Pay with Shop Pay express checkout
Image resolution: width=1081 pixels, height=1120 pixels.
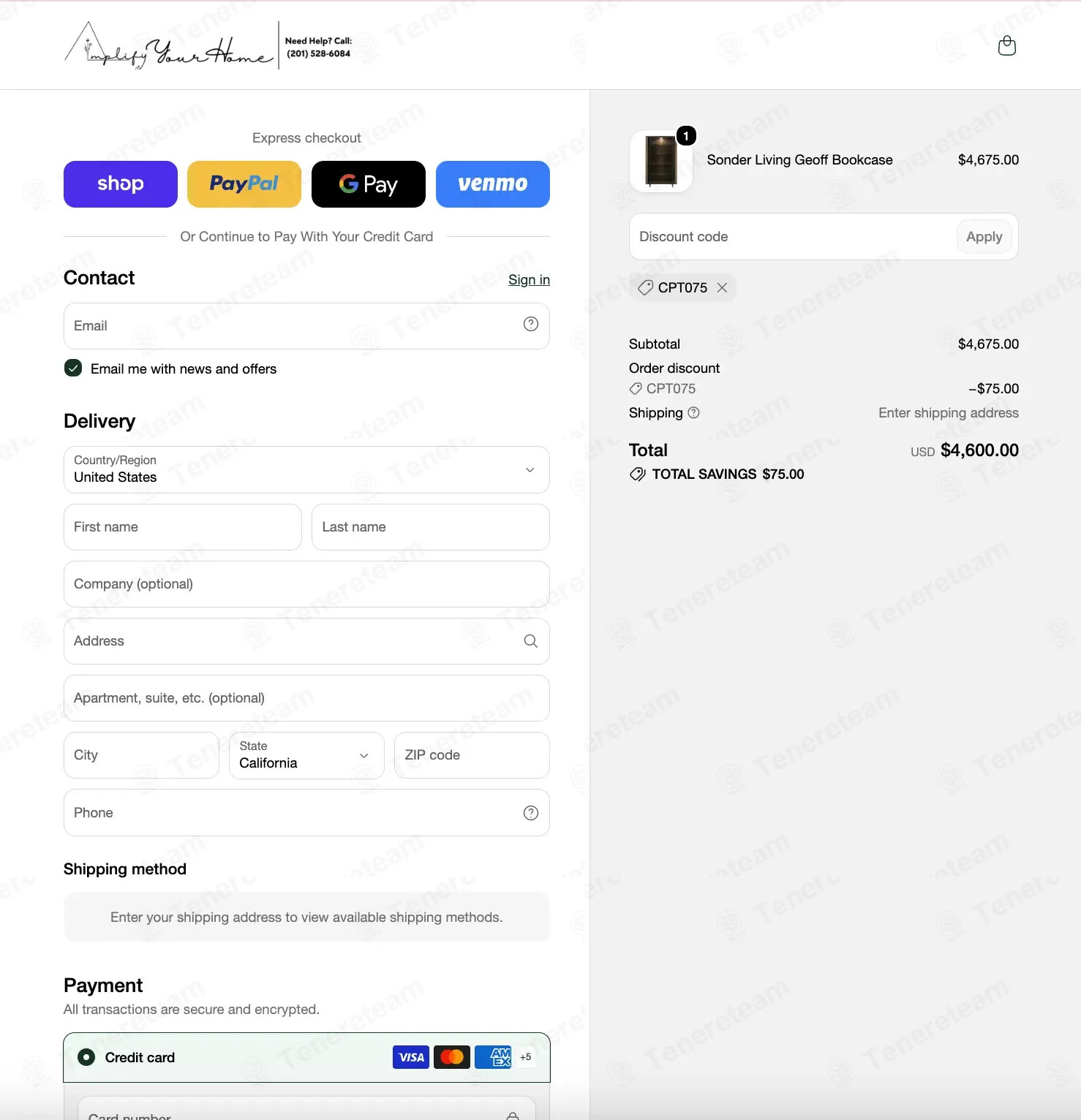[x=121, y=184]
